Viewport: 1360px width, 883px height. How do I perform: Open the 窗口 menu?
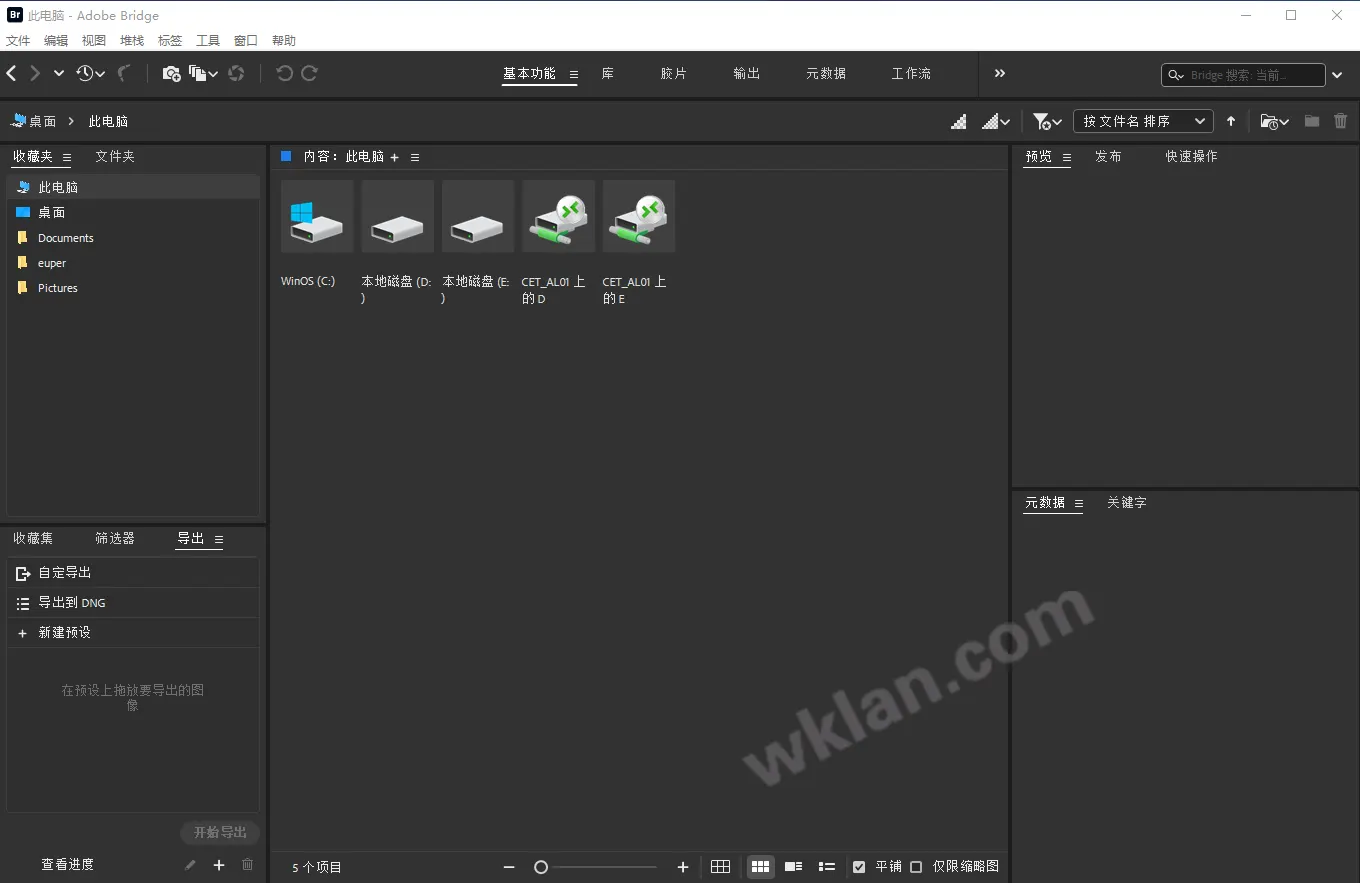246,40
